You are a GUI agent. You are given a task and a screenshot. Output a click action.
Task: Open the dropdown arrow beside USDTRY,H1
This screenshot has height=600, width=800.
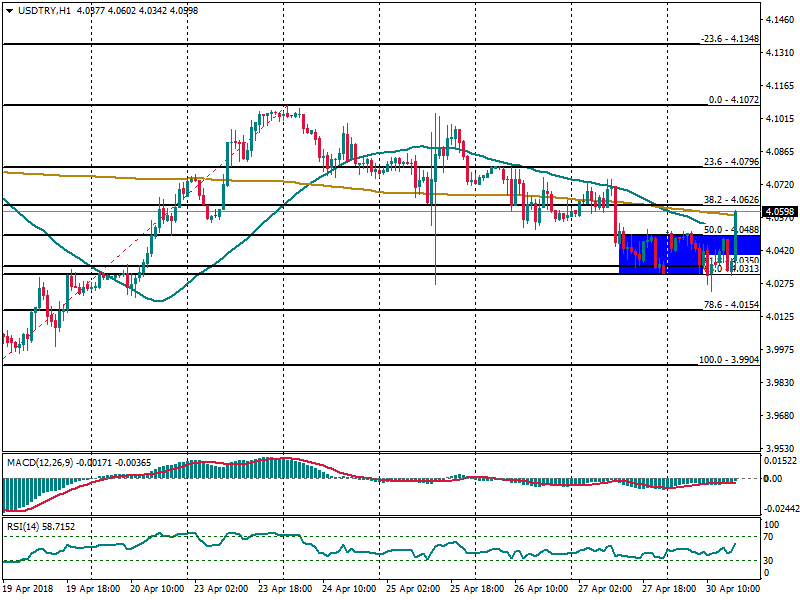[x=8, y=9]
